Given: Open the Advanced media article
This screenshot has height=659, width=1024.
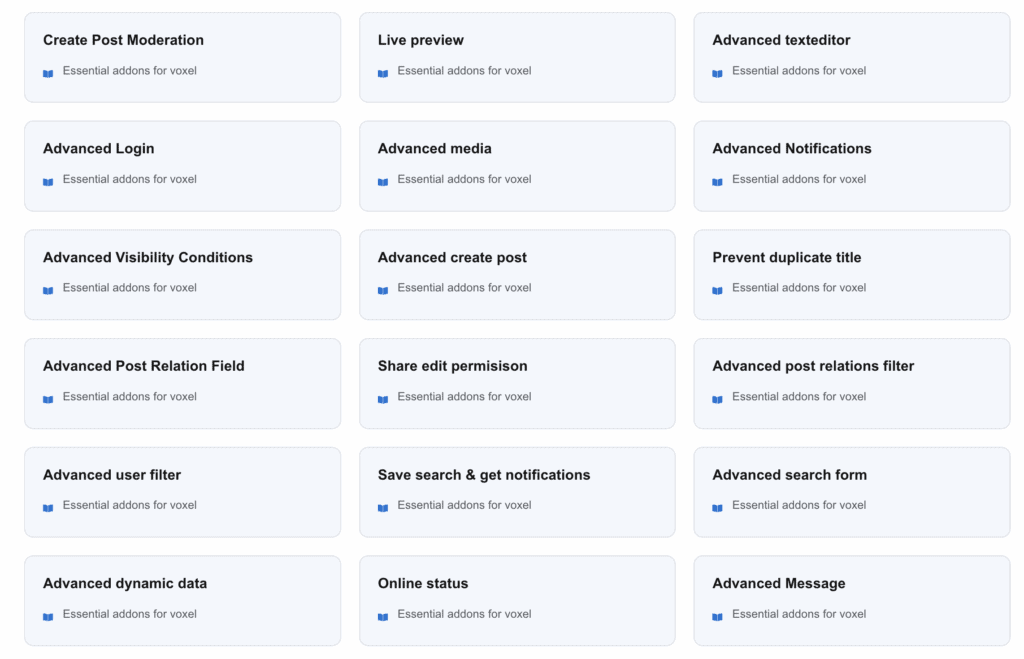Looking at the screenshot, I should (435, 149).
